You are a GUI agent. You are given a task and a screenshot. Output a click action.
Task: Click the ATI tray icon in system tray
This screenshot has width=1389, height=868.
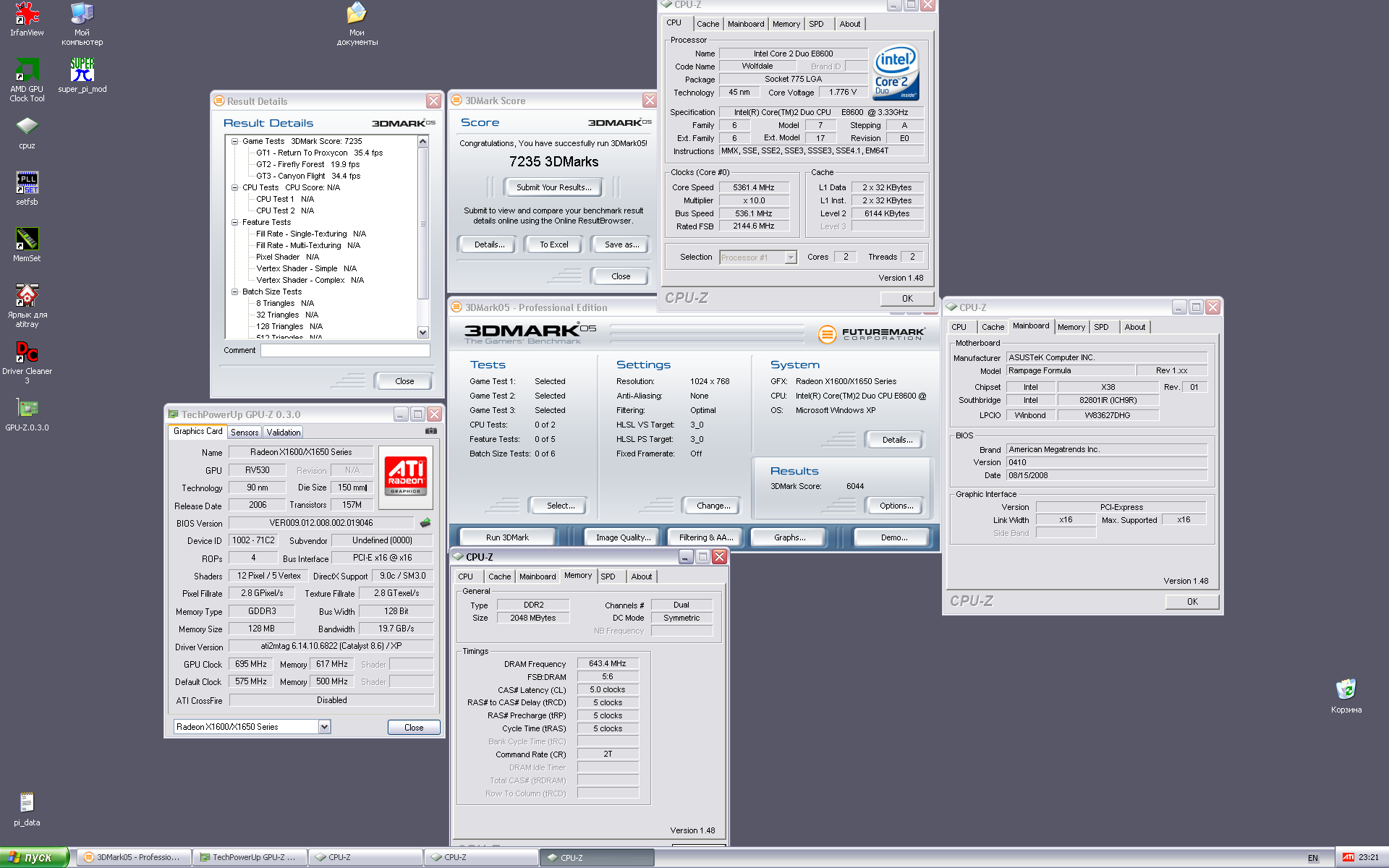1348,857
